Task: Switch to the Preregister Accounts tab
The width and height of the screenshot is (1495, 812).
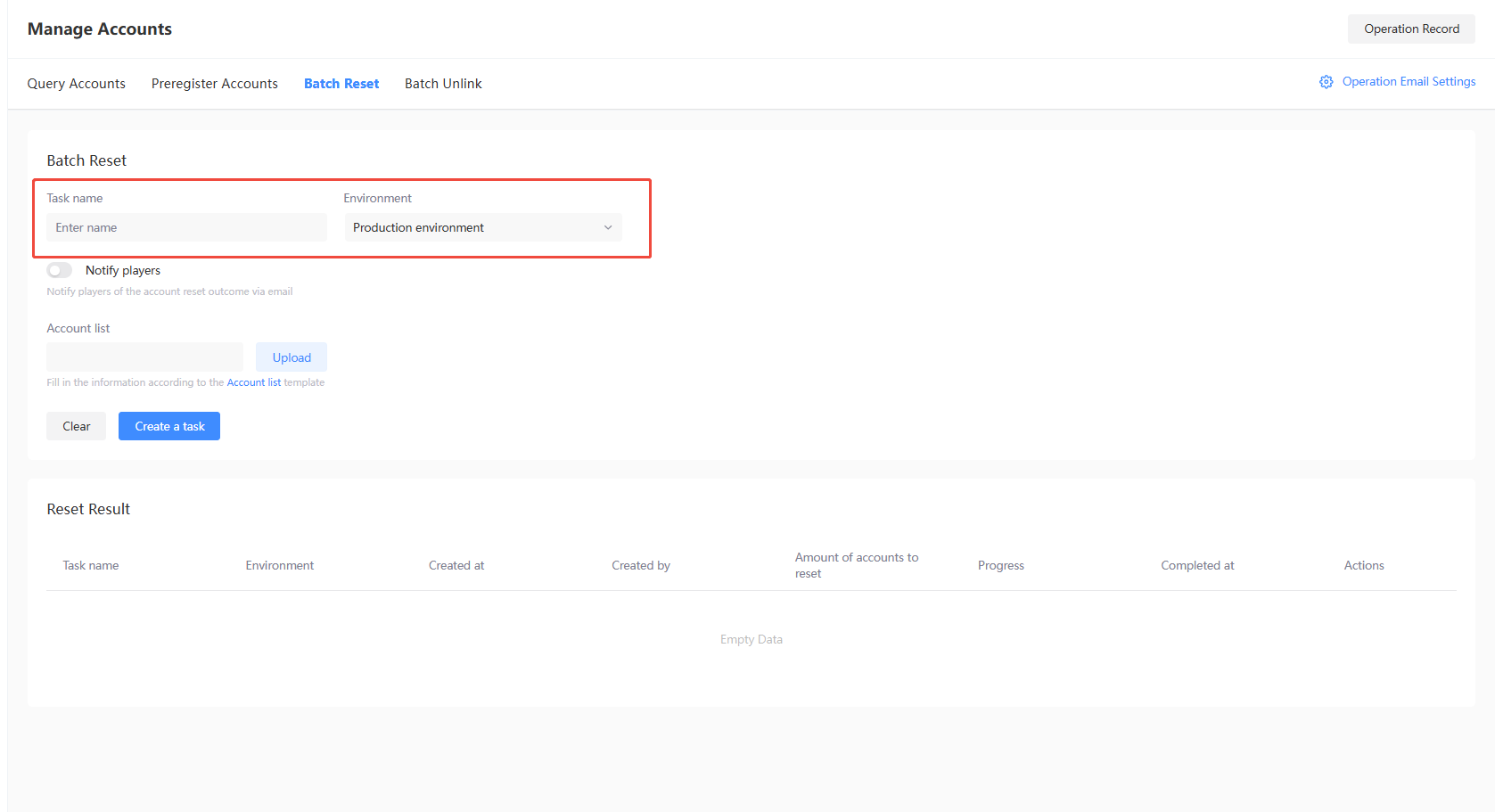Action: (215, 84)
